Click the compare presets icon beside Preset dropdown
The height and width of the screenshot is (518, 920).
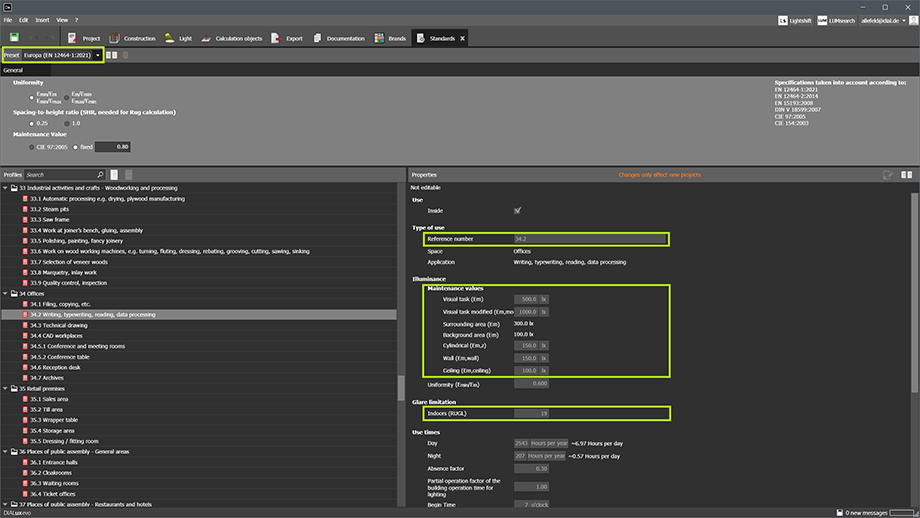point(113,55)
